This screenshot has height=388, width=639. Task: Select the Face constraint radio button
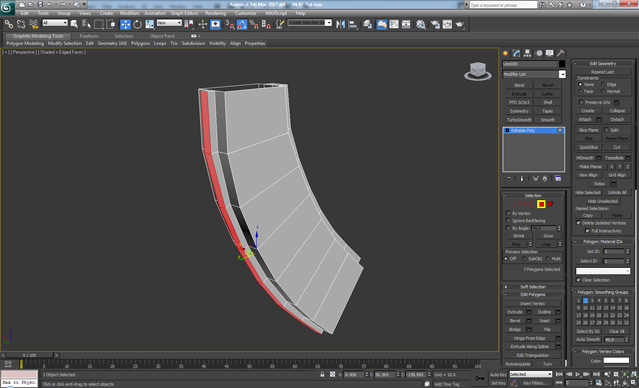(x=580, y=91)
